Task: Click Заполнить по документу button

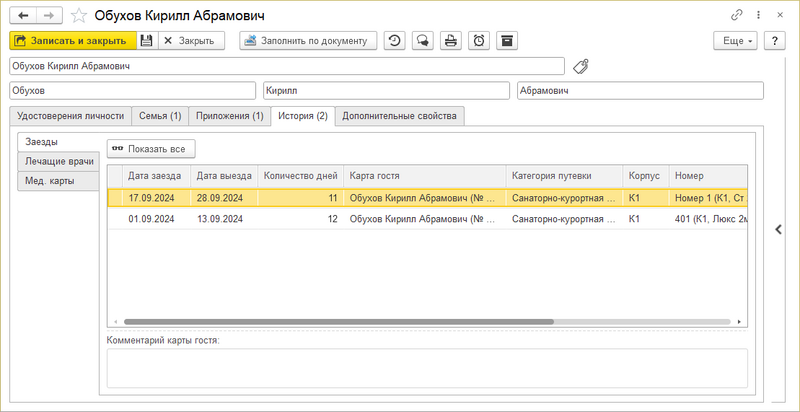Action: (x=308, y=41)
